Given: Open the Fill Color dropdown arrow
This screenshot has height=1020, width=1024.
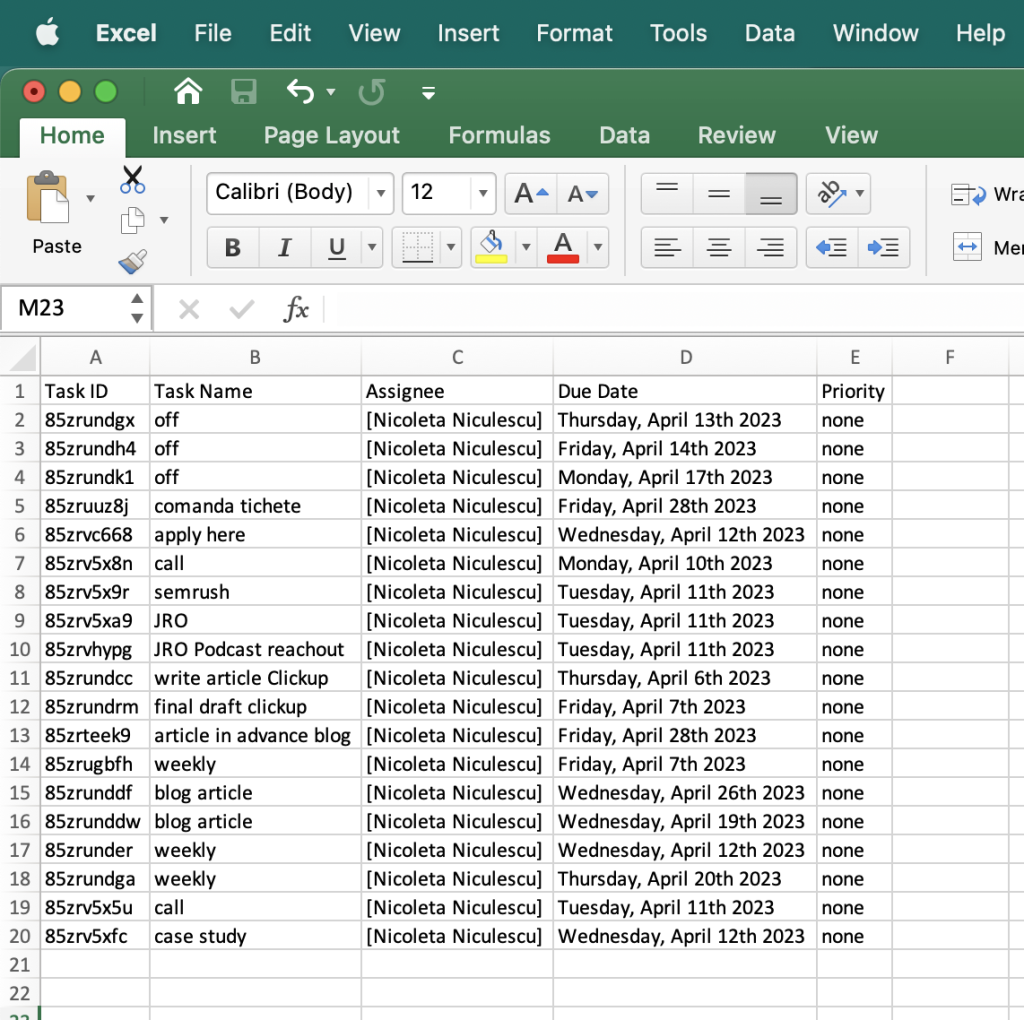Looking at the screenshot, I should point(526,247).
